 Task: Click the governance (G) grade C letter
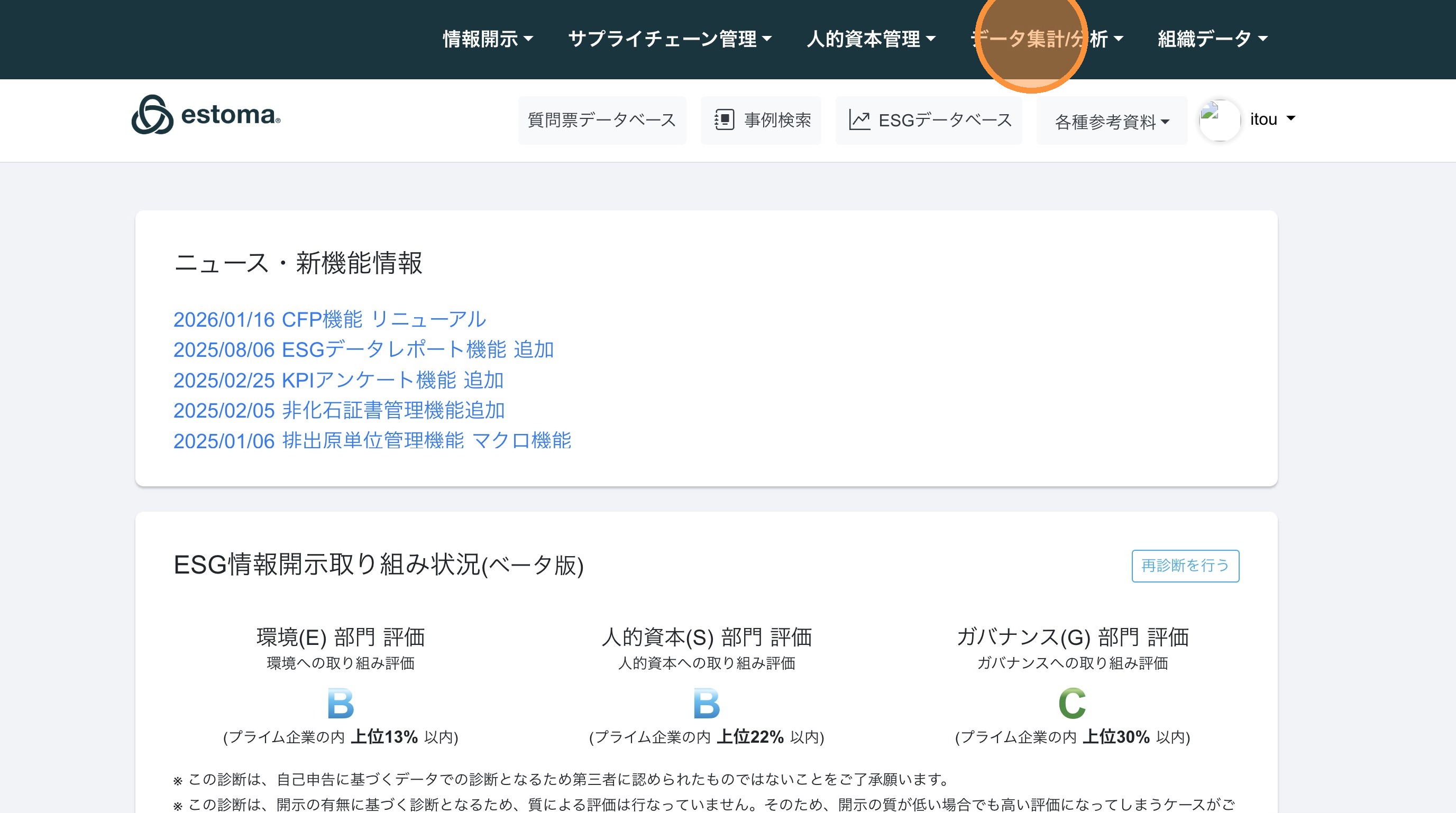tap(1072, 704)
